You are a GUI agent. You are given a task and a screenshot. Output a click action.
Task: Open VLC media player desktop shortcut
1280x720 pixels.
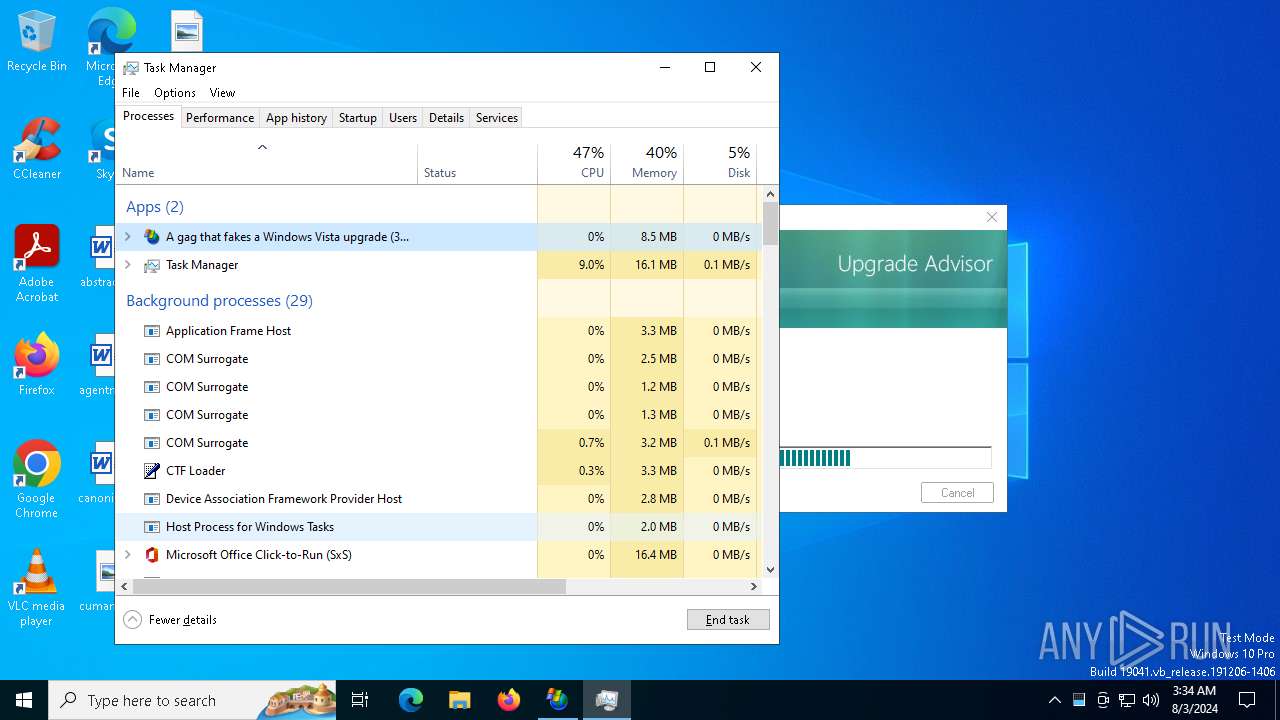click(37, 588)
